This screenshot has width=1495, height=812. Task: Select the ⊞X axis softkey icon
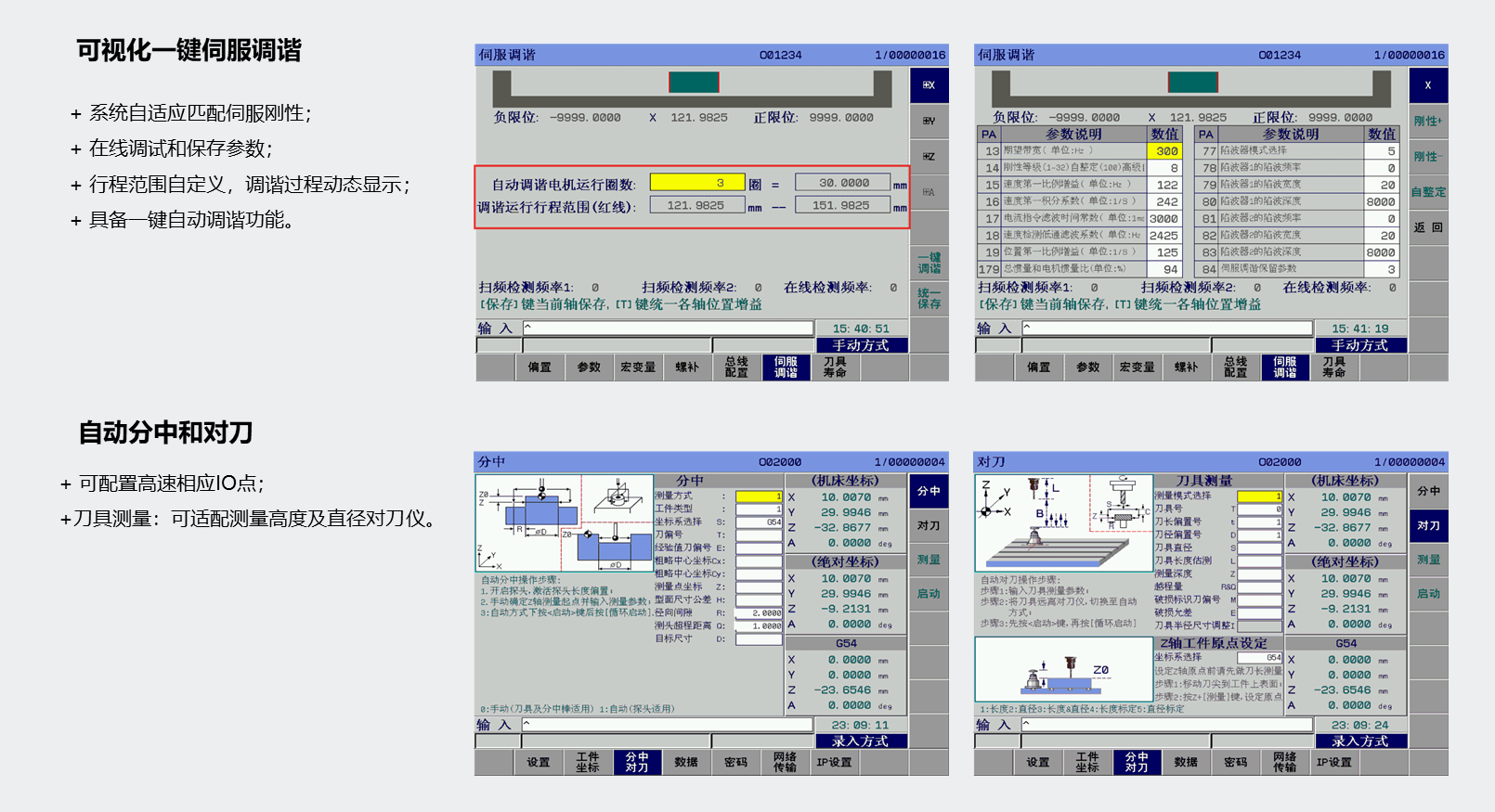pyautogui.click(x=929, y=85)
